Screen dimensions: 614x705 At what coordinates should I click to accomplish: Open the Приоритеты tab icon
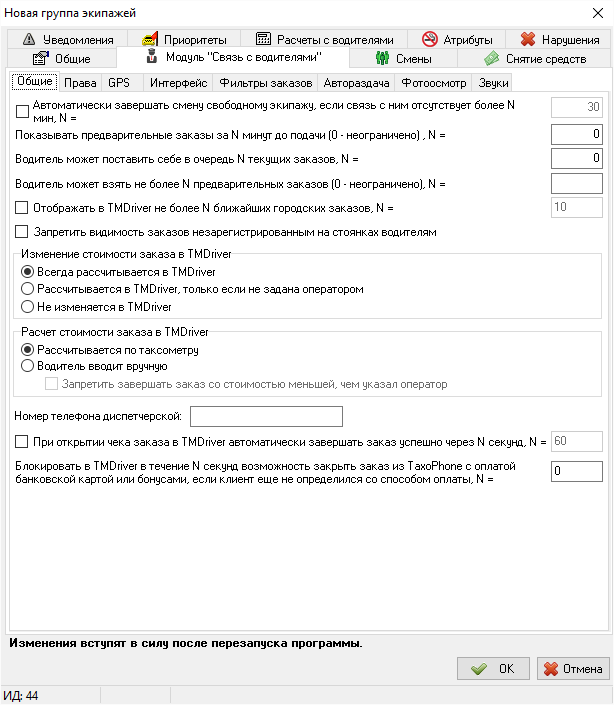[x=150, y=40]
